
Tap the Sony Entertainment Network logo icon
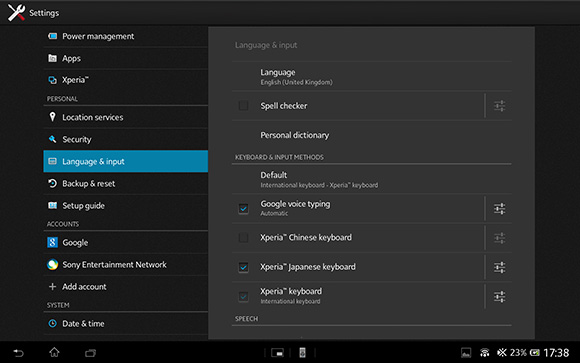[x=53, y=265]
